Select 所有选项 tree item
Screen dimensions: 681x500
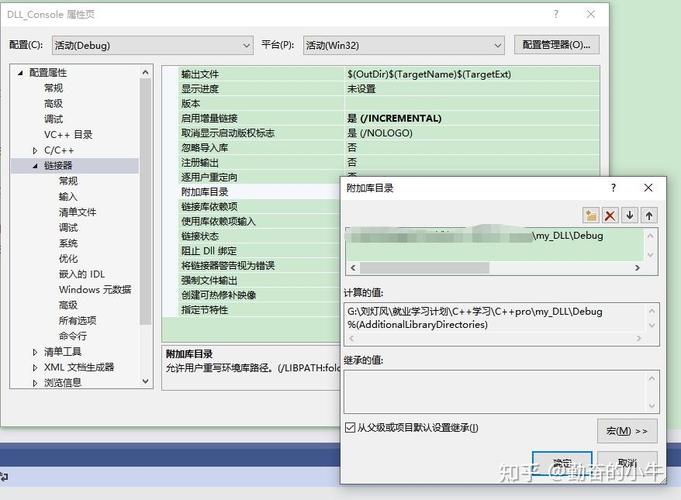(77, 321)
